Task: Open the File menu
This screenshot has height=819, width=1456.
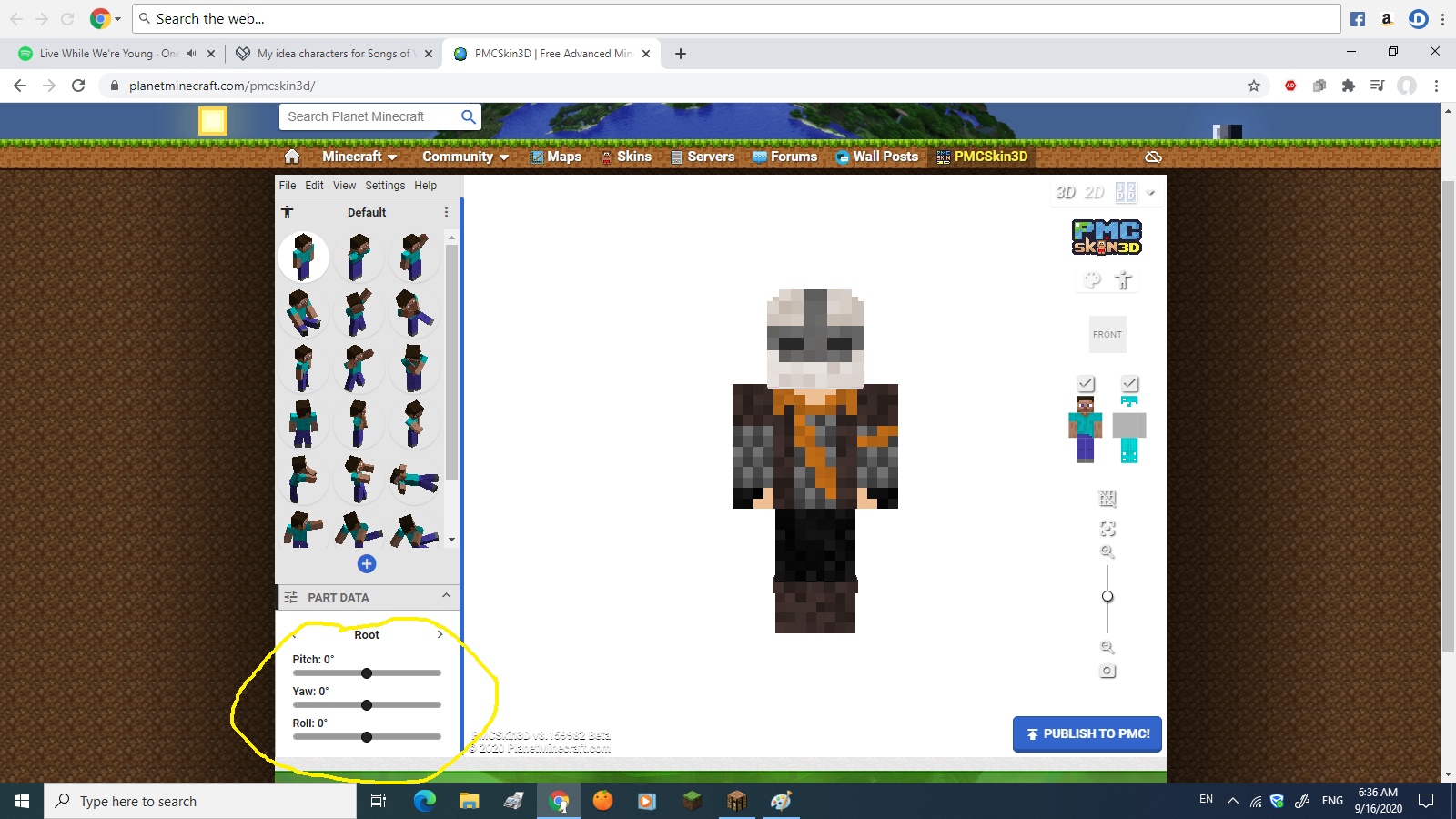Action: tap(288, 185)
